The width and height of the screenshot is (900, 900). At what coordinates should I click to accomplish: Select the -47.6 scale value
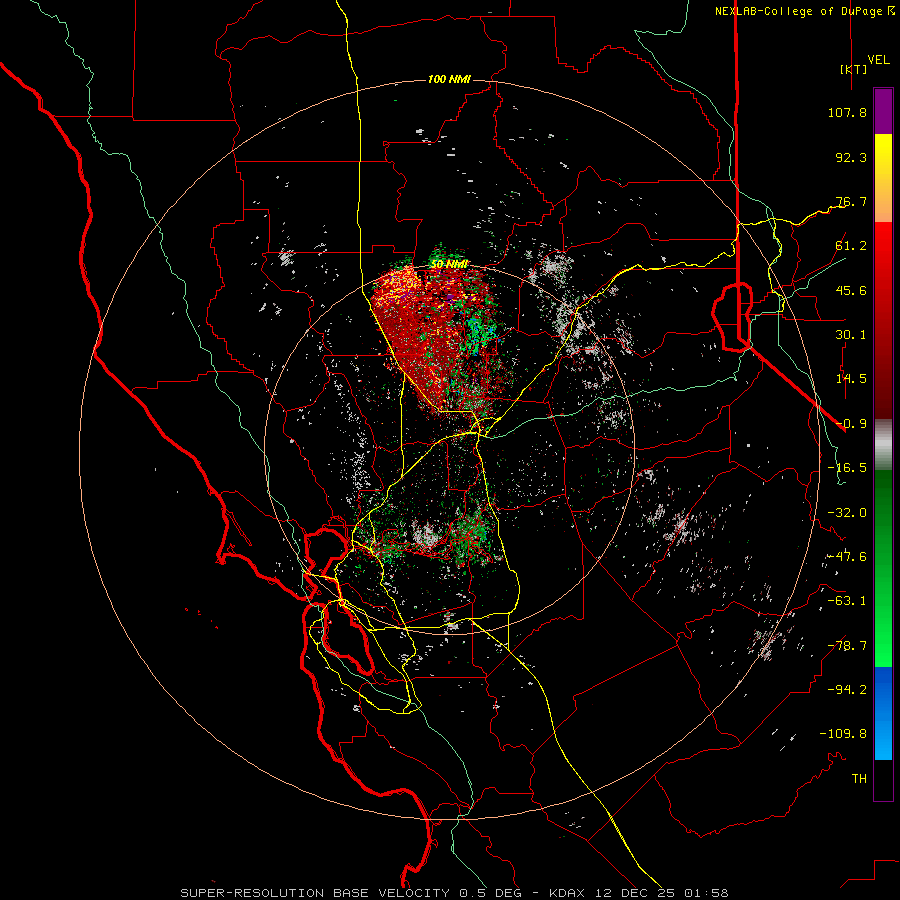tap(847, 557)
